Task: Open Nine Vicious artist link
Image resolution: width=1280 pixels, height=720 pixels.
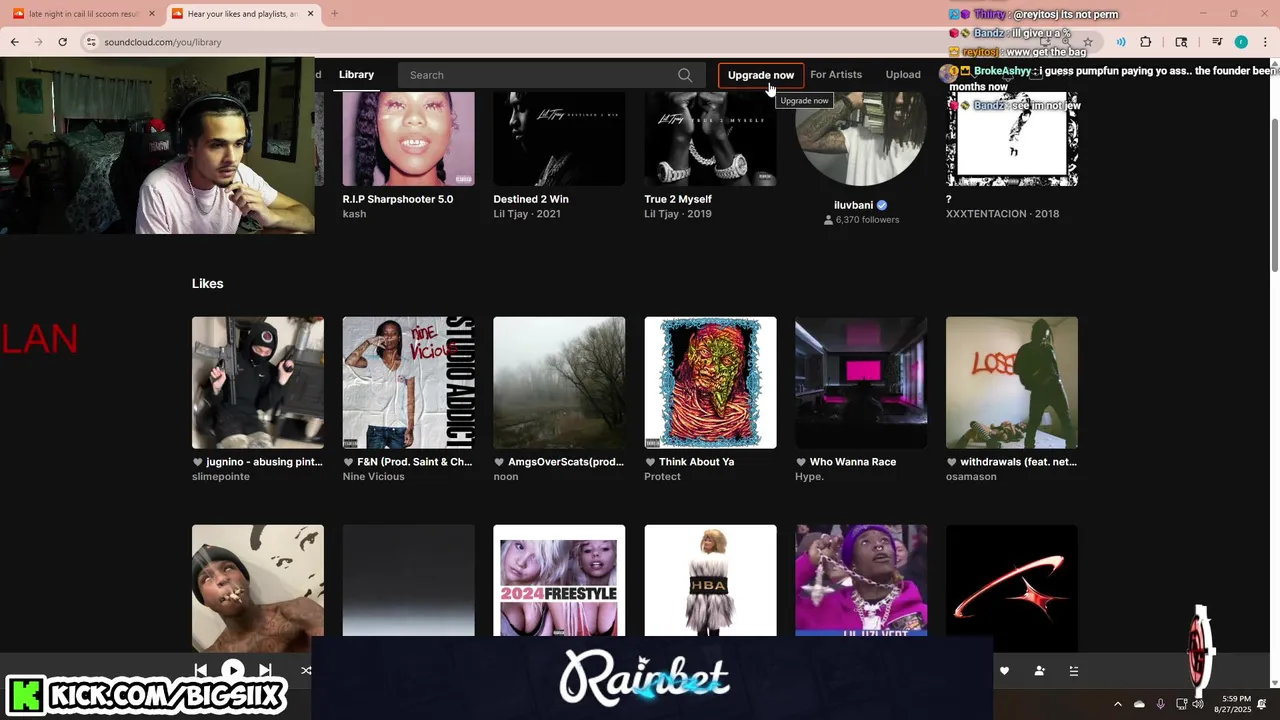Action: [x=374, y=477]
